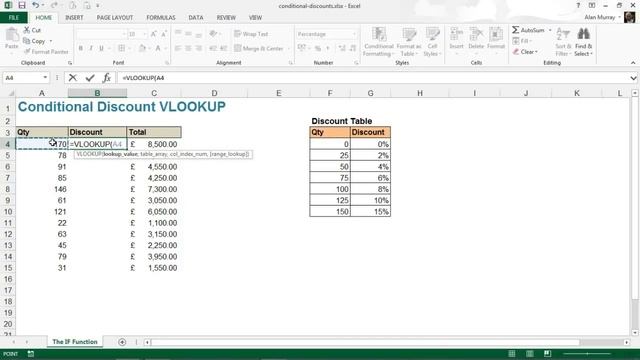Click the Save icon in quick access toolbar
Image resolution: width=640 pixels, height=360 pixels.
point(22,5)
